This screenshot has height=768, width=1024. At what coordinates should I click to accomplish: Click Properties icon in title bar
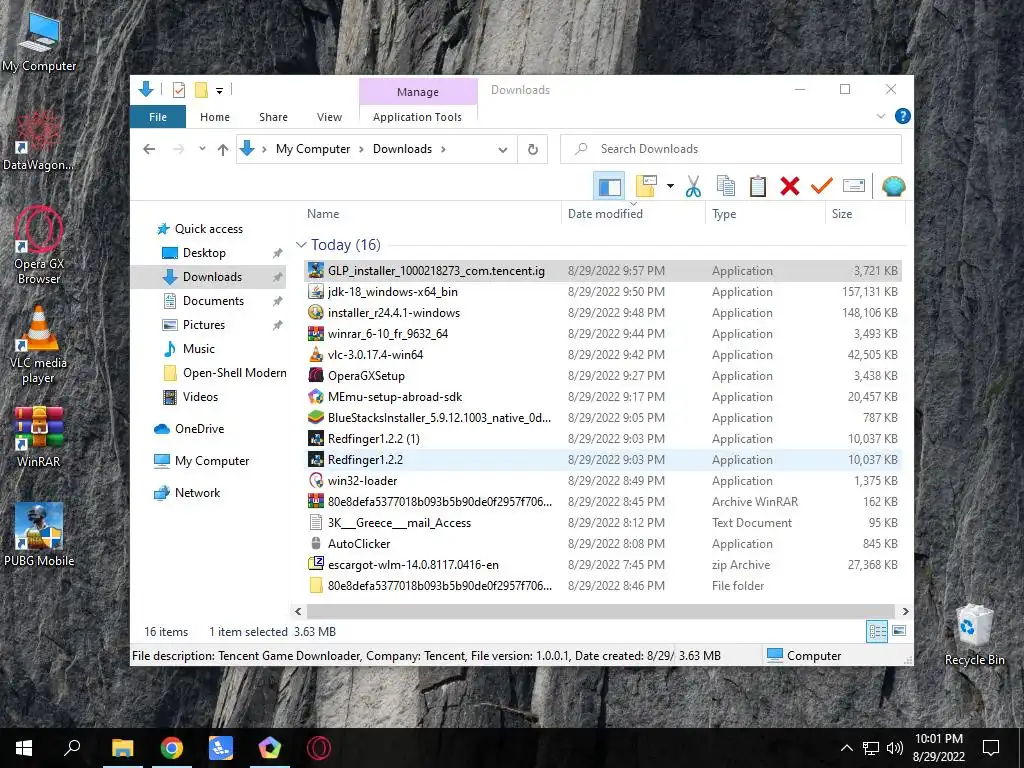pos(178,90)
